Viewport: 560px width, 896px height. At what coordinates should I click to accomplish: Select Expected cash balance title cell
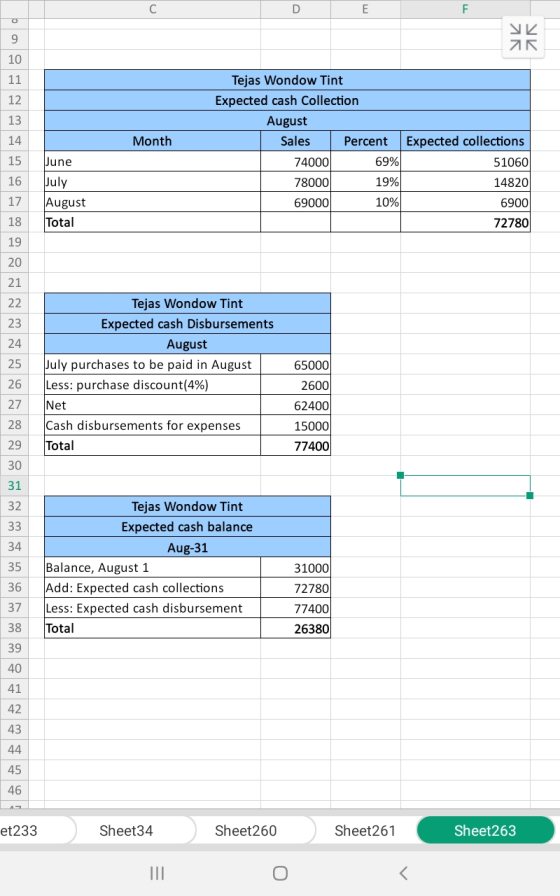[187, 526]
